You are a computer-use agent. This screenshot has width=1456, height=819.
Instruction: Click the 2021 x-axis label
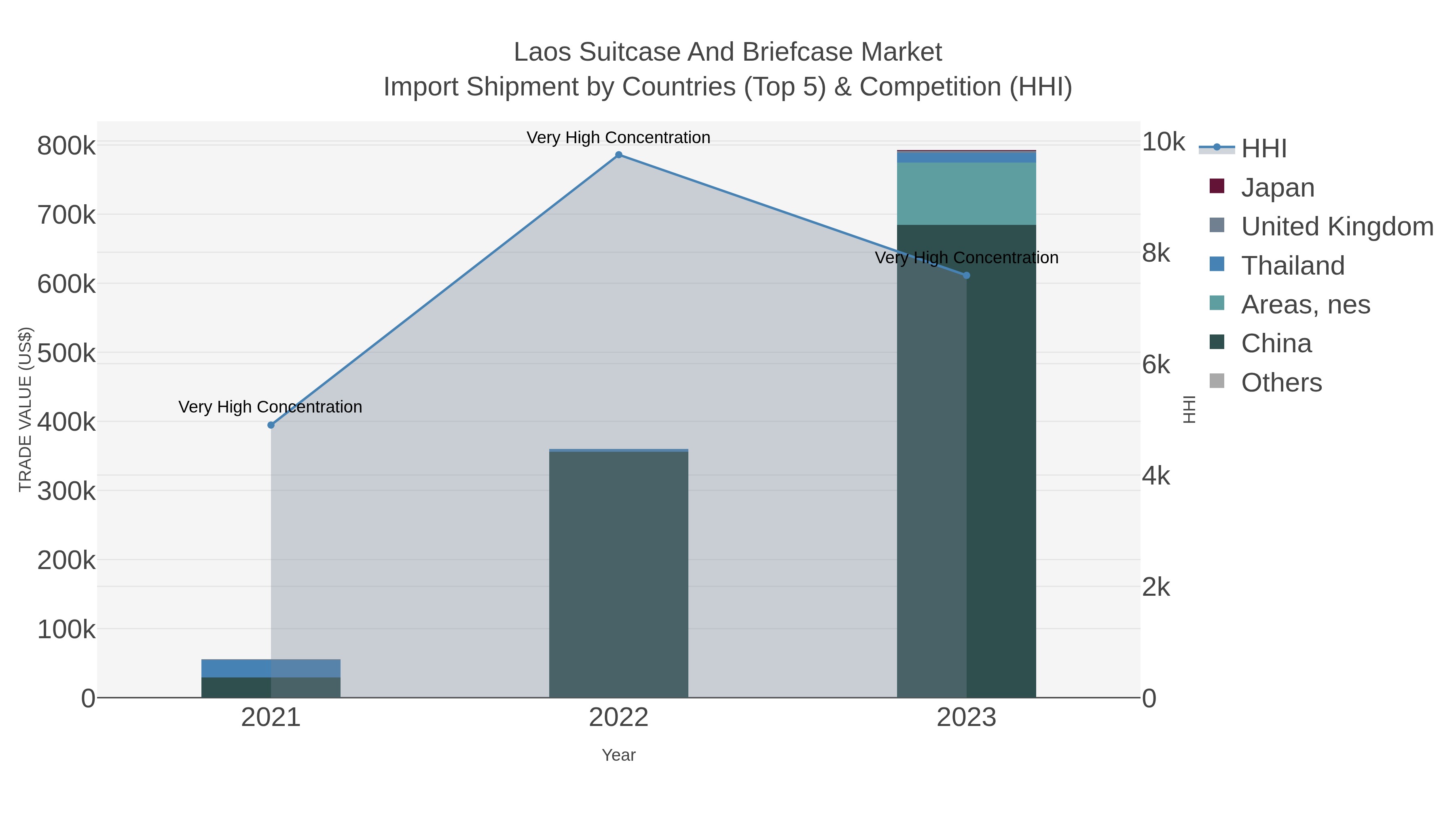tap(271, 718)
